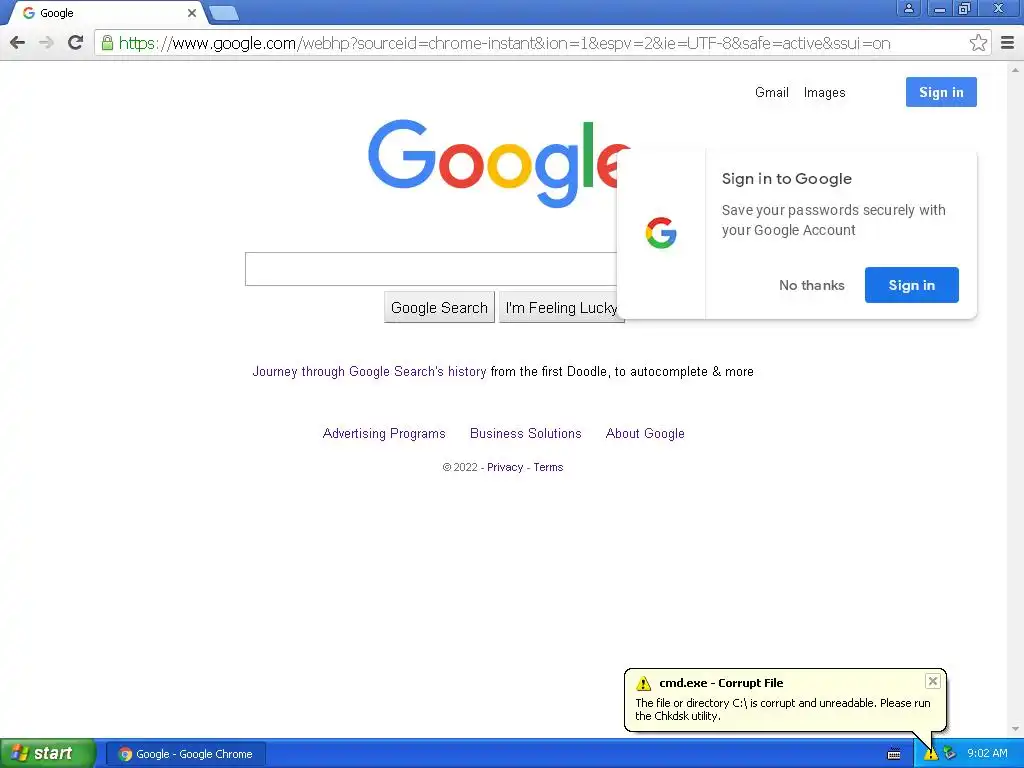Screen dimensions: 1024x768
Task: Go back with the browser back arrow
Action: pyautogui.click(x=18, y=43)
